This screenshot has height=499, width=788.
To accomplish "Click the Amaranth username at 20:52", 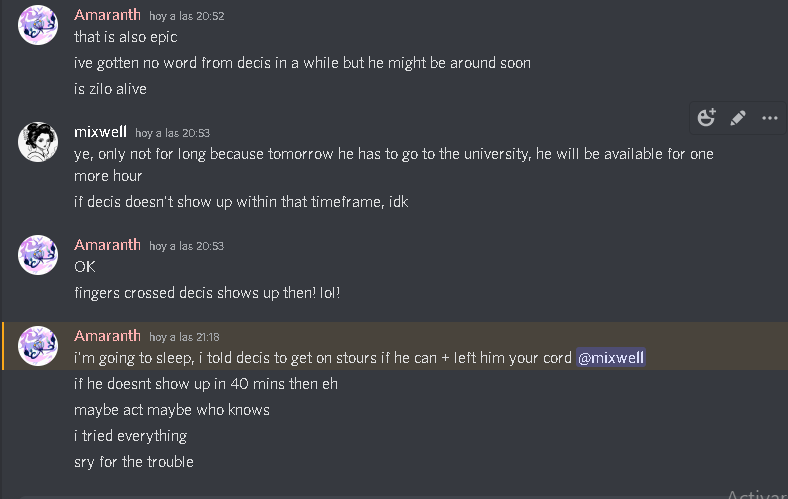I will (x=107, y=15).
